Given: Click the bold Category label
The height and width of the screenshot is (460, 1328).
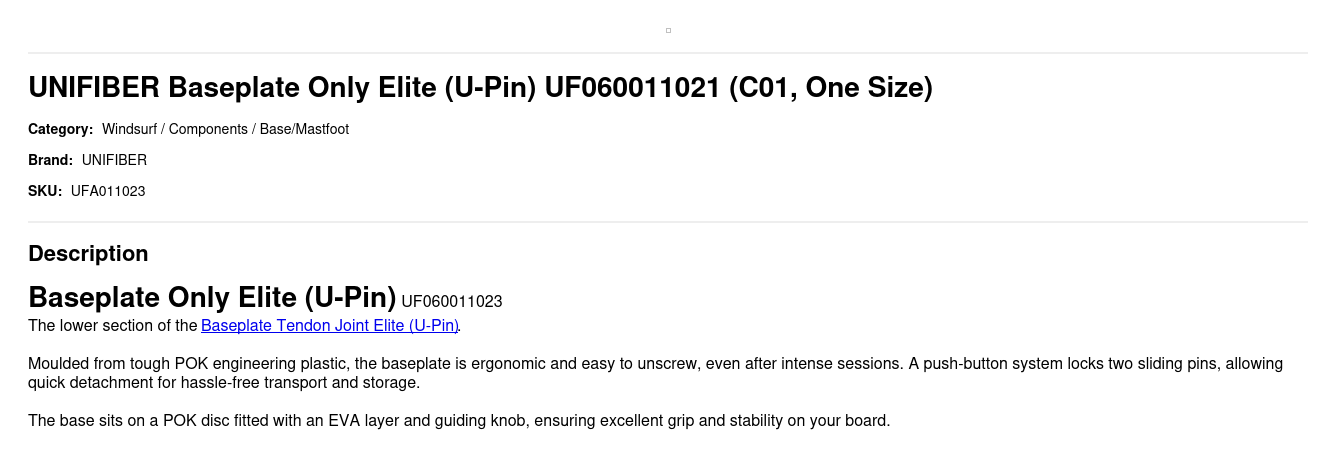Looking at the screenshot, I should [60, 129].
